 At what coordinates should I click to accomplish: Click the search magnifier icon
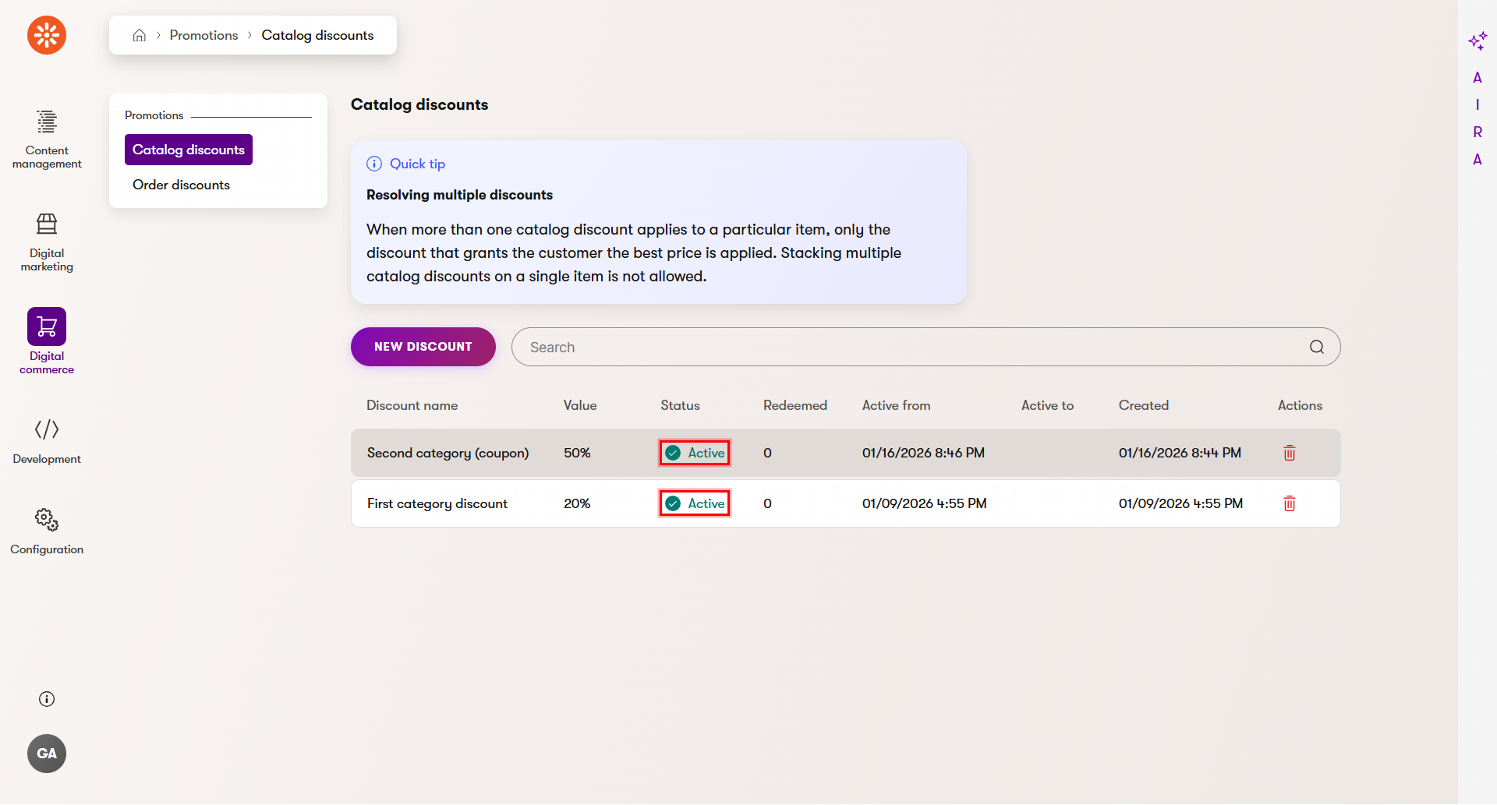click(x=1317, y=346)
